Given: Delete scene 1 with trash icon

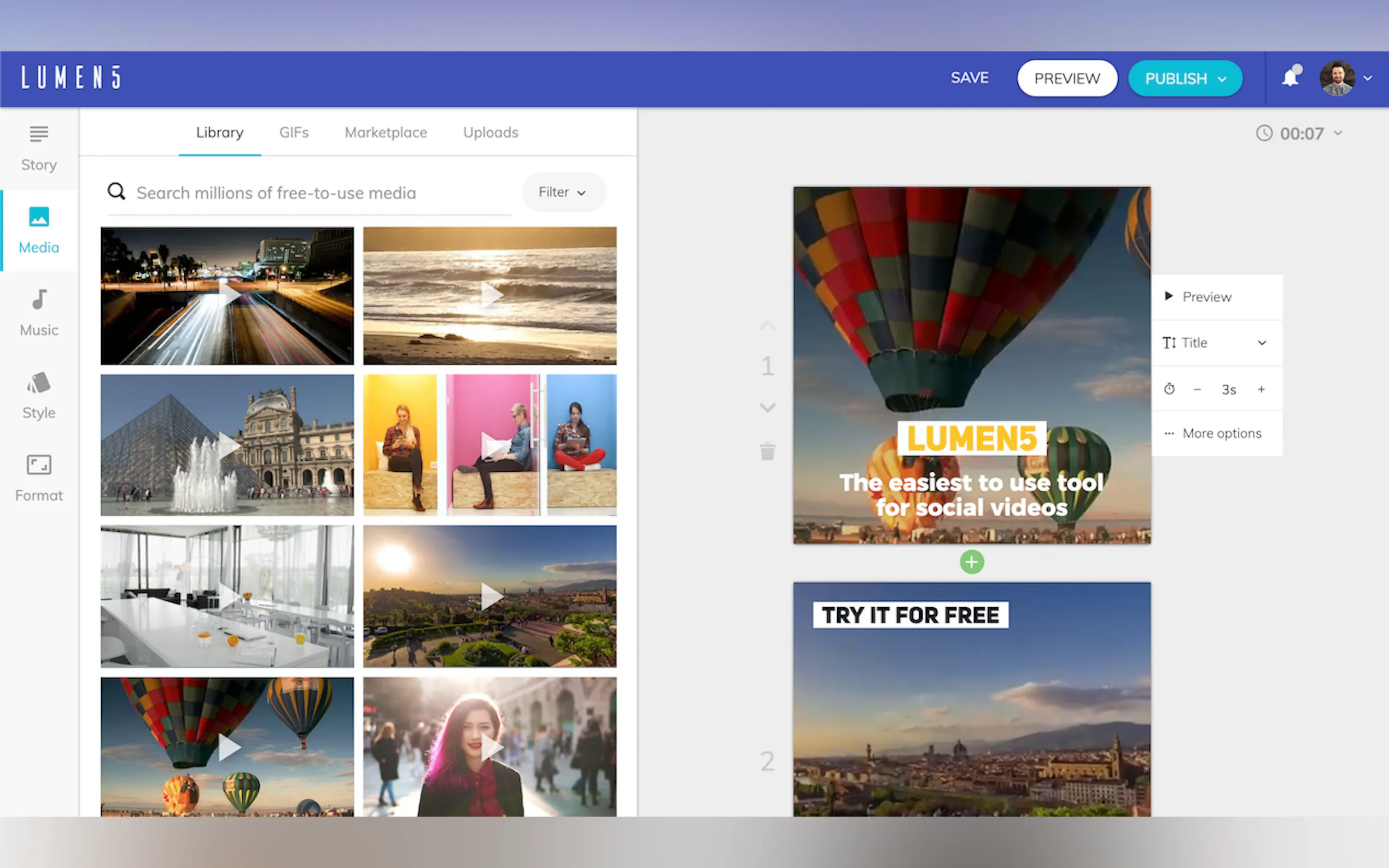Looking at the screenshot, I should [x=767, y=451].
